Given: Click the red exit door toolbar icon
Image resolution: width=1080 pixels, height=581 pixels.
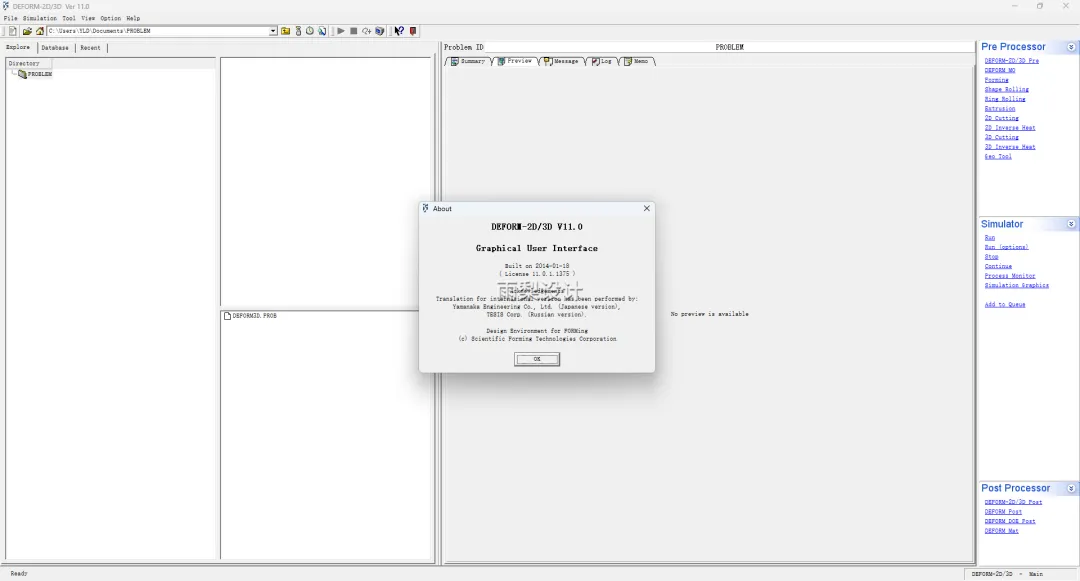Looking at the screenshot, I should point(413,31).
